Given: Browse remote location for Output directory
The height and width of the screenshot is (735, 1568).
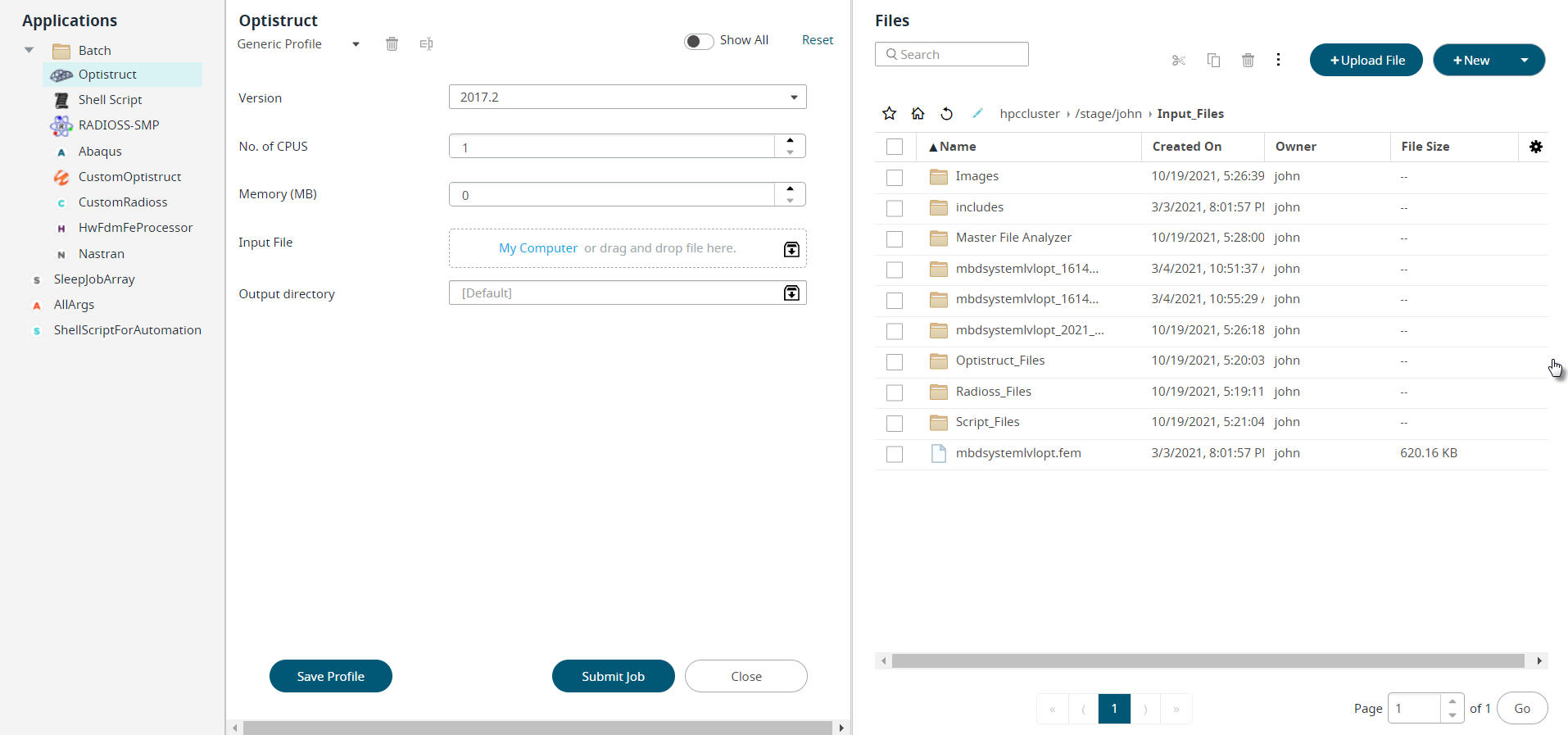Looking at the screenshot, I should (791, 293).
